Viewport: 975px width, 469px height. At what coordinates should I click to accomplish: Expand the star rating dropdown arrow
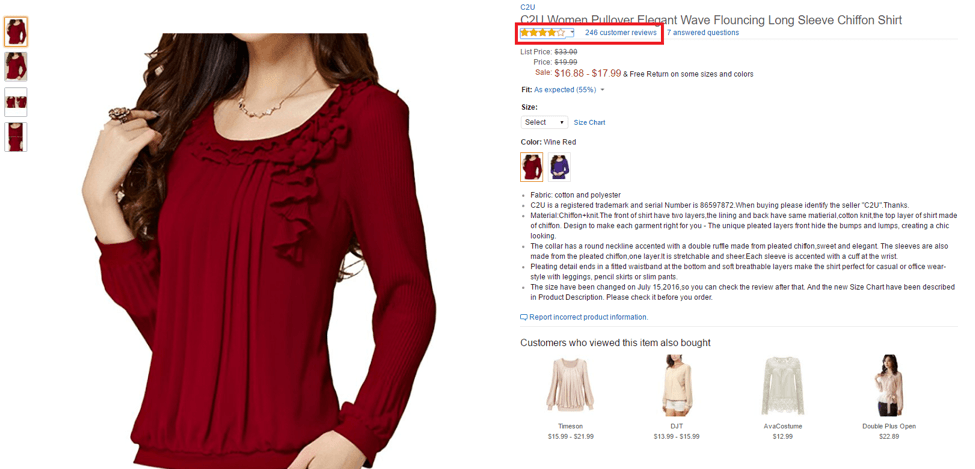(571, 32)
